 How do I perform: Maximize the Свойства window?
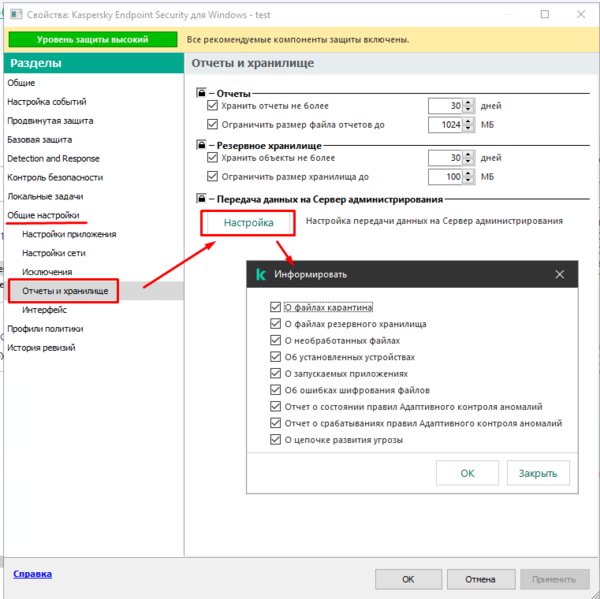point(545,14)
